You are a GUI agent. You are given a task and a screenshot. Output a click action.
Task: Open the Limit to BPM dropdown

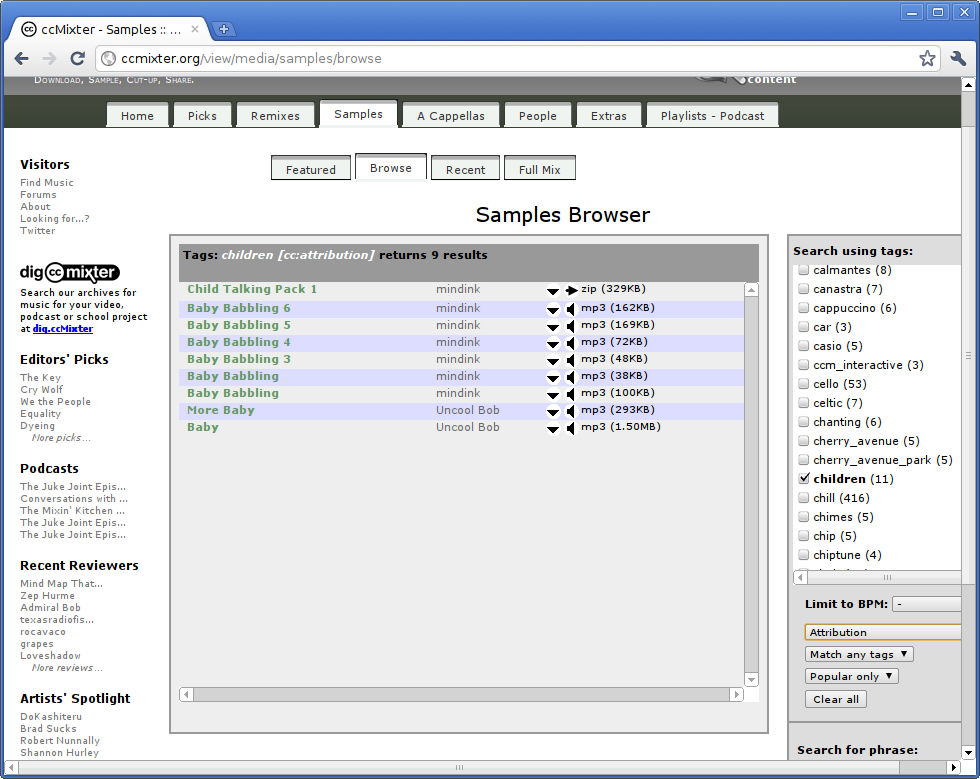click(x=926, y=604)
